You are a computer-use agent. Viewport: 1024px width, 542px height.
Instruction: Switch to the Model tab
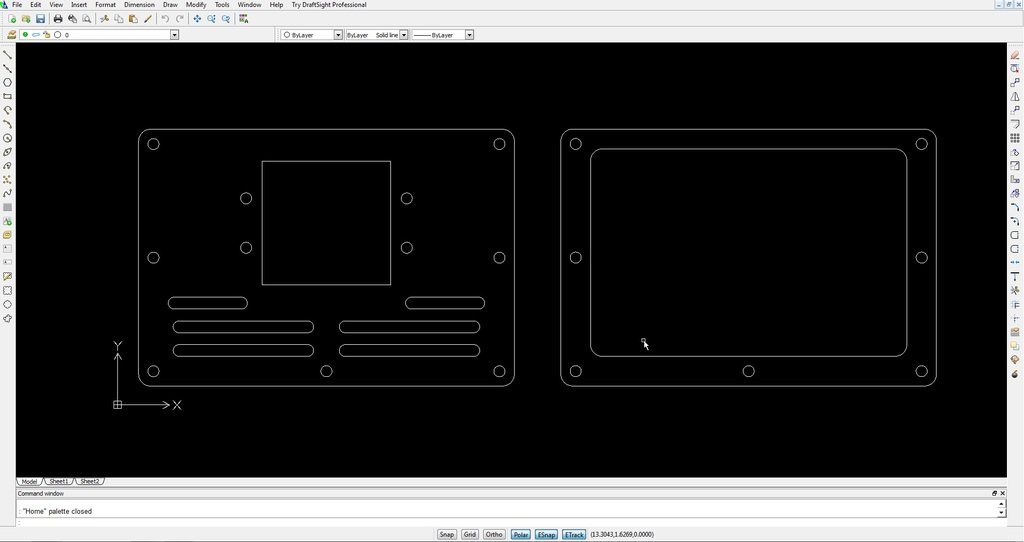coord(29,481)
